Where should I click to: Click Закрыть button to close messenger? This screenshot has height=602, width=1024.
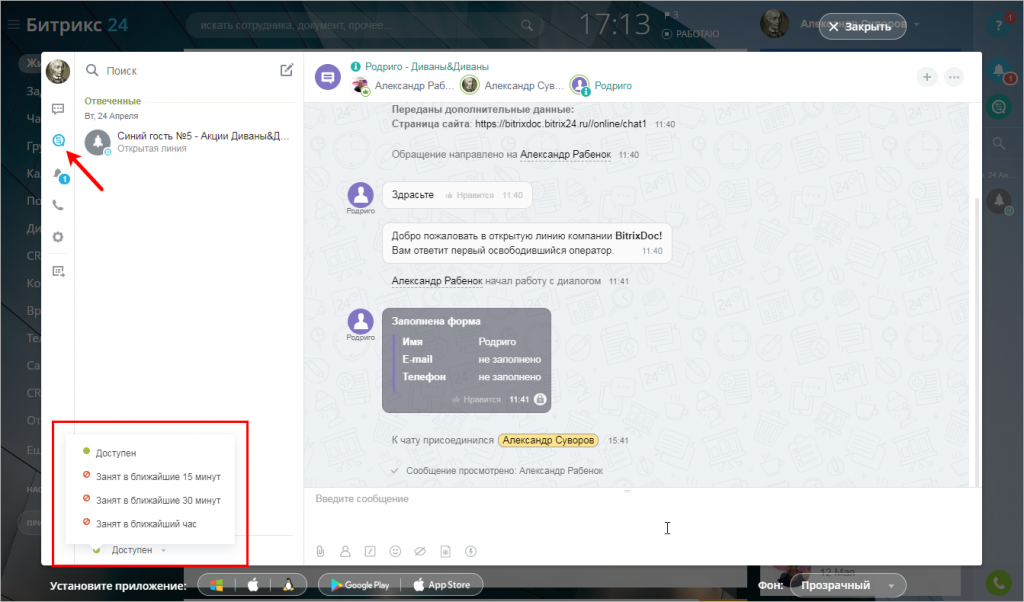pyautogui.click(x=862, y=27)
